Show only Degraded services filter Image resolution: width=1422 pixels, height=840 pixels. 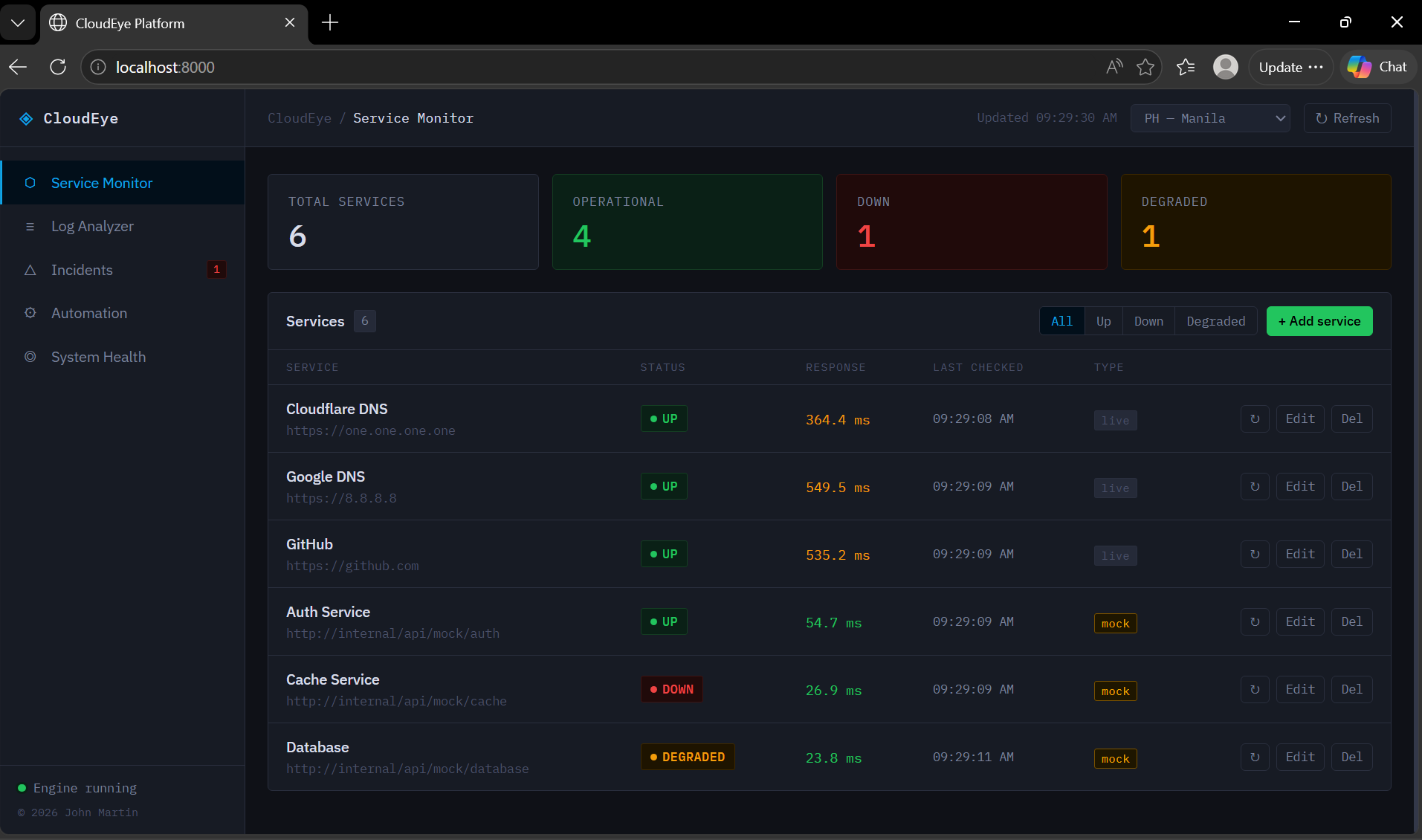(1215, 321)
